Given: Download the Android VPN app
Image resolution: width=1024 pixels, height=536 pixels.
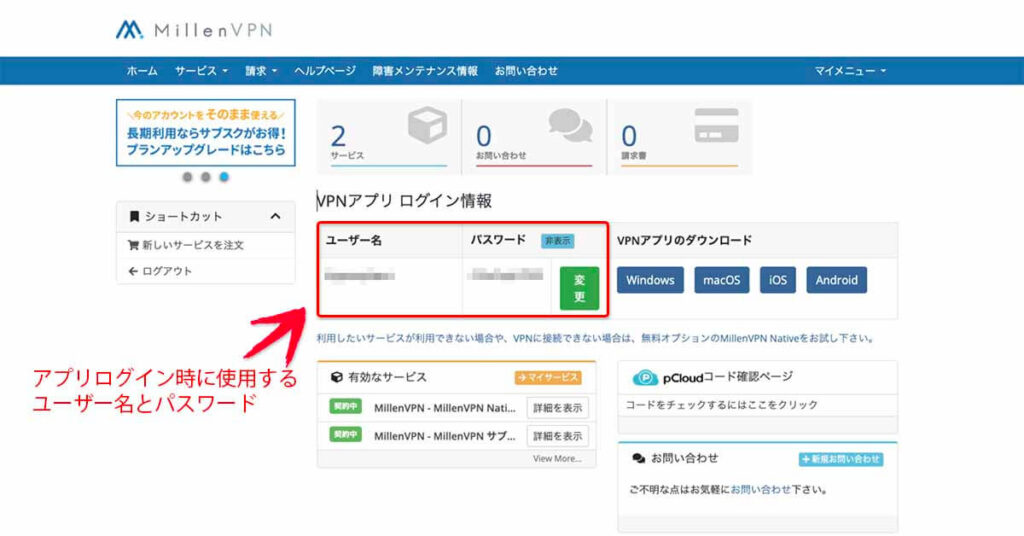Looking at the screenshot, I should pyautogui.click(x=837, y=280).
